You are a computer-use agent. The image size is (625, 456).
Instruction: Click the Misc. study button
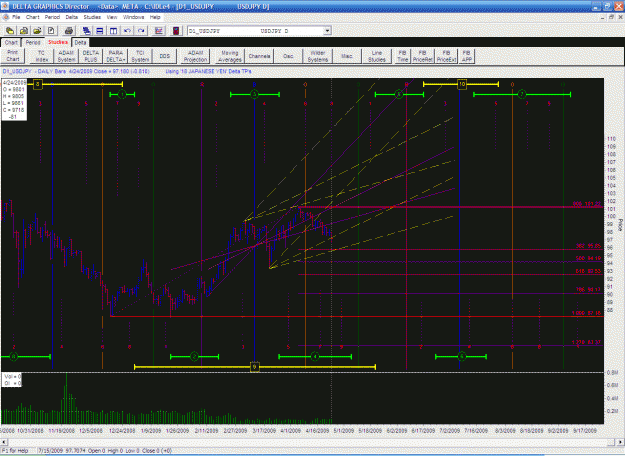click(347, 56)
